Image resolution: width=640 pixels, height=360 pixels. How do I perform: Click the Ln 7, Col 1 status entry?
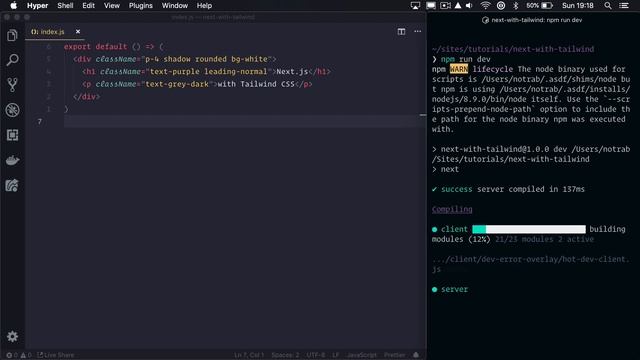[x=249, y=355]
